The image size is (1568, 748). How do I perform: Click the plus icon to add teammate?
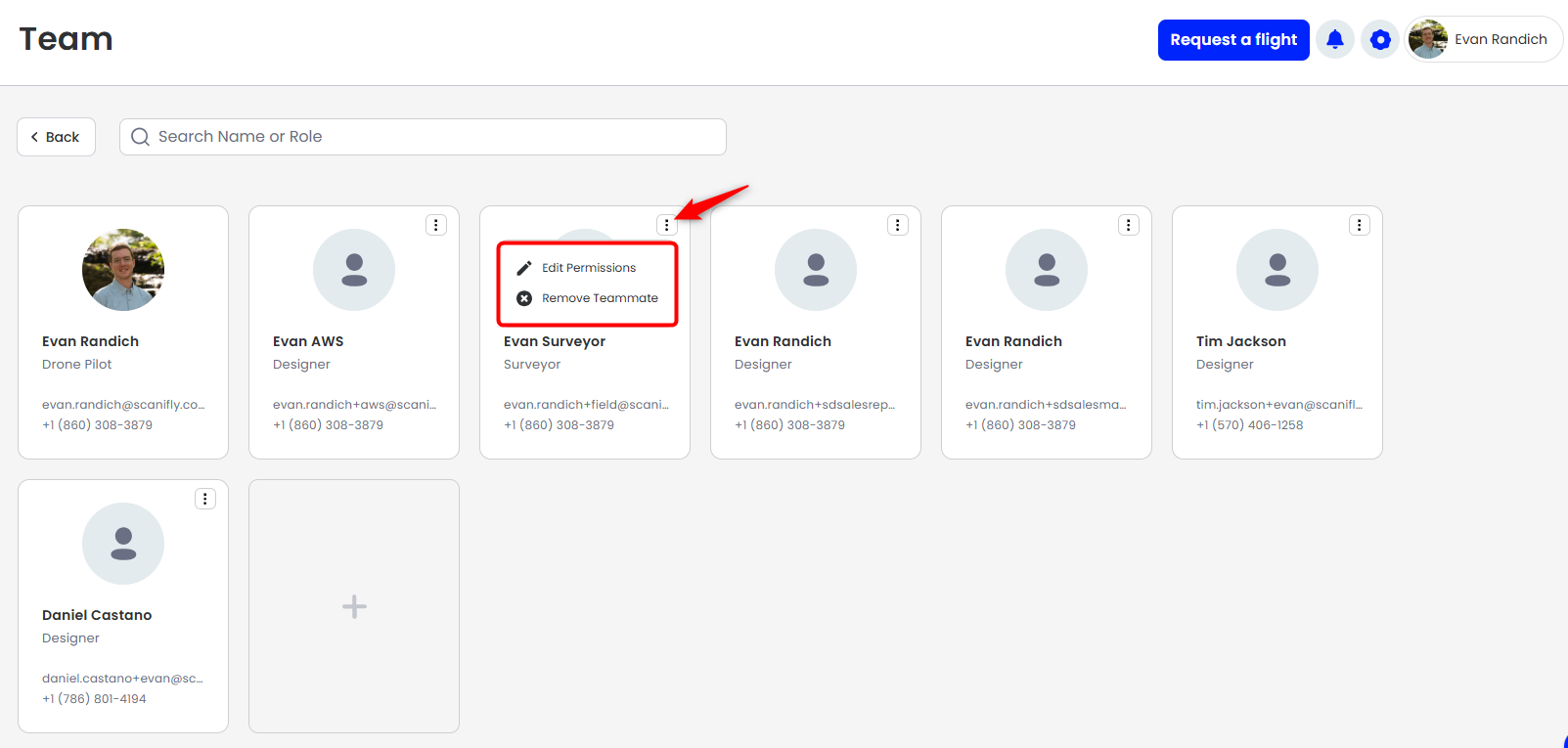coord(354,606)
